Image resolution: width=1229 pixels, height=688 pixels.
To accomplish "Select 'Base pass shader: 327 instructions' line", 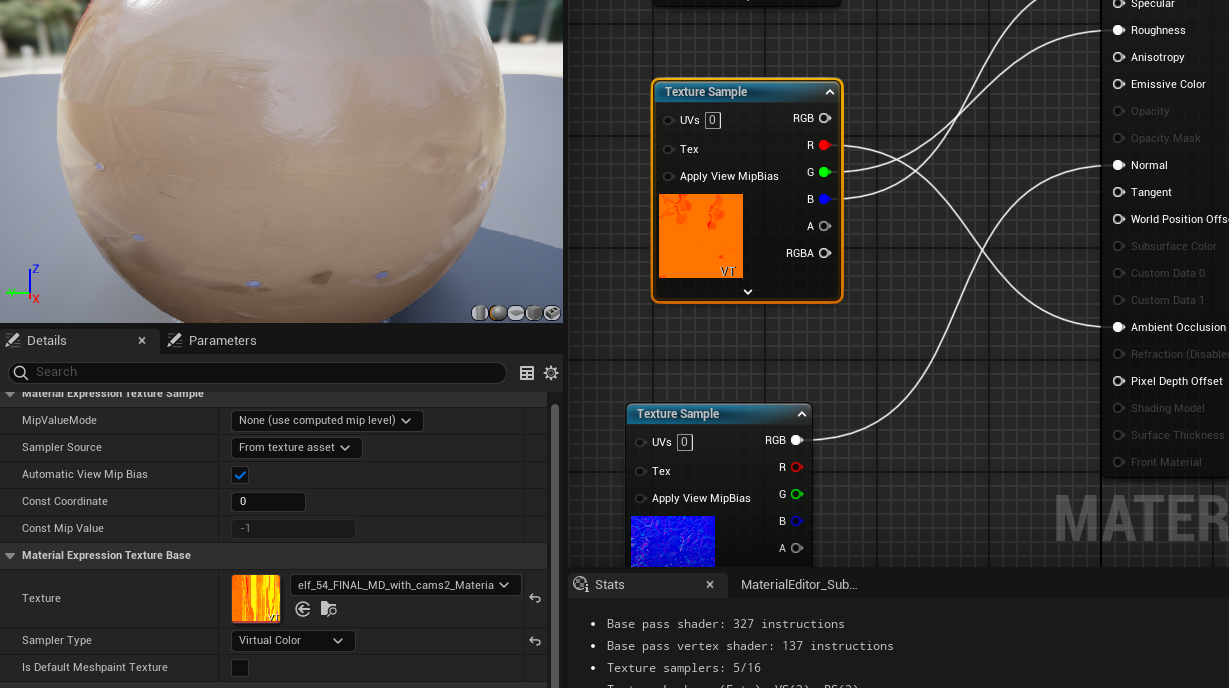I will (x=725, y=624).
